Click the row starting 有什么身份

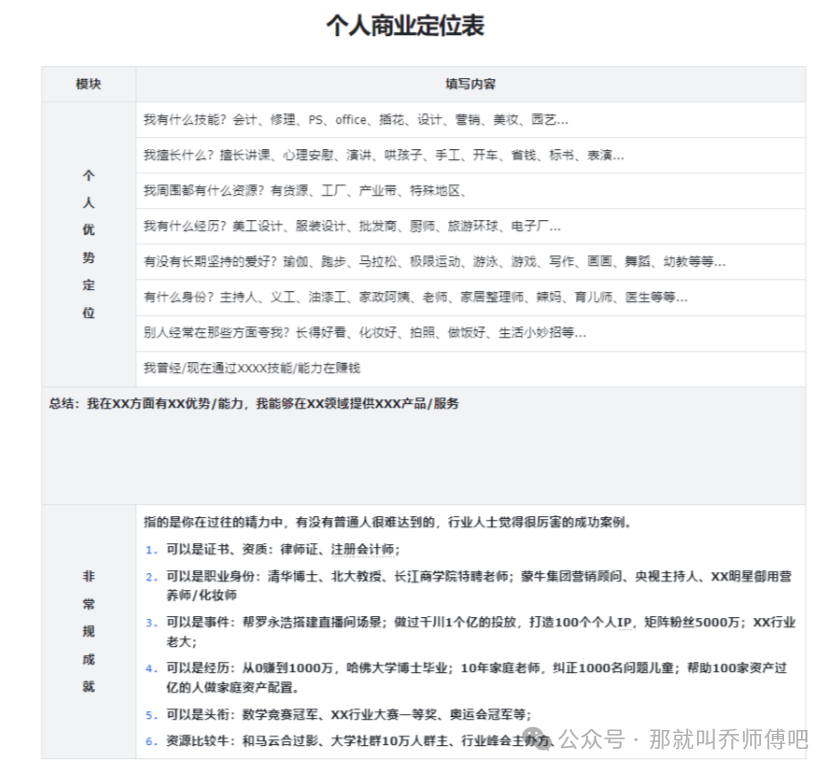[415, 297]
